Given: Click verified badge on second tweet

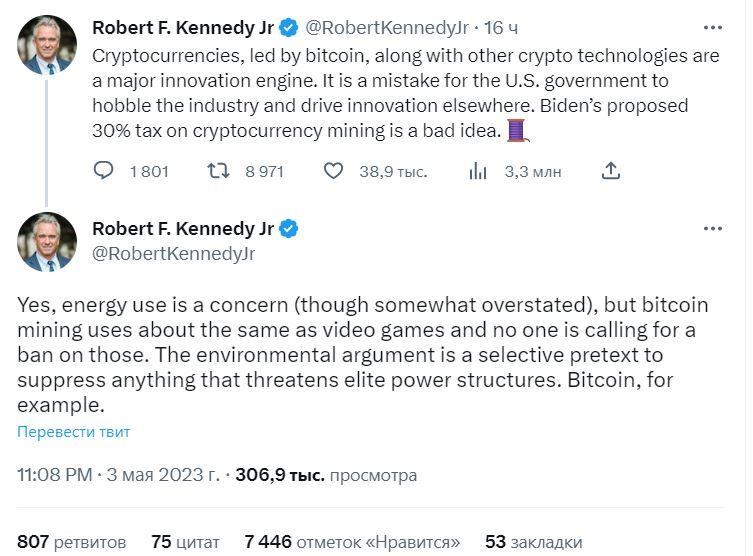Looking at the screenshot, I should [x=289, y=229].
